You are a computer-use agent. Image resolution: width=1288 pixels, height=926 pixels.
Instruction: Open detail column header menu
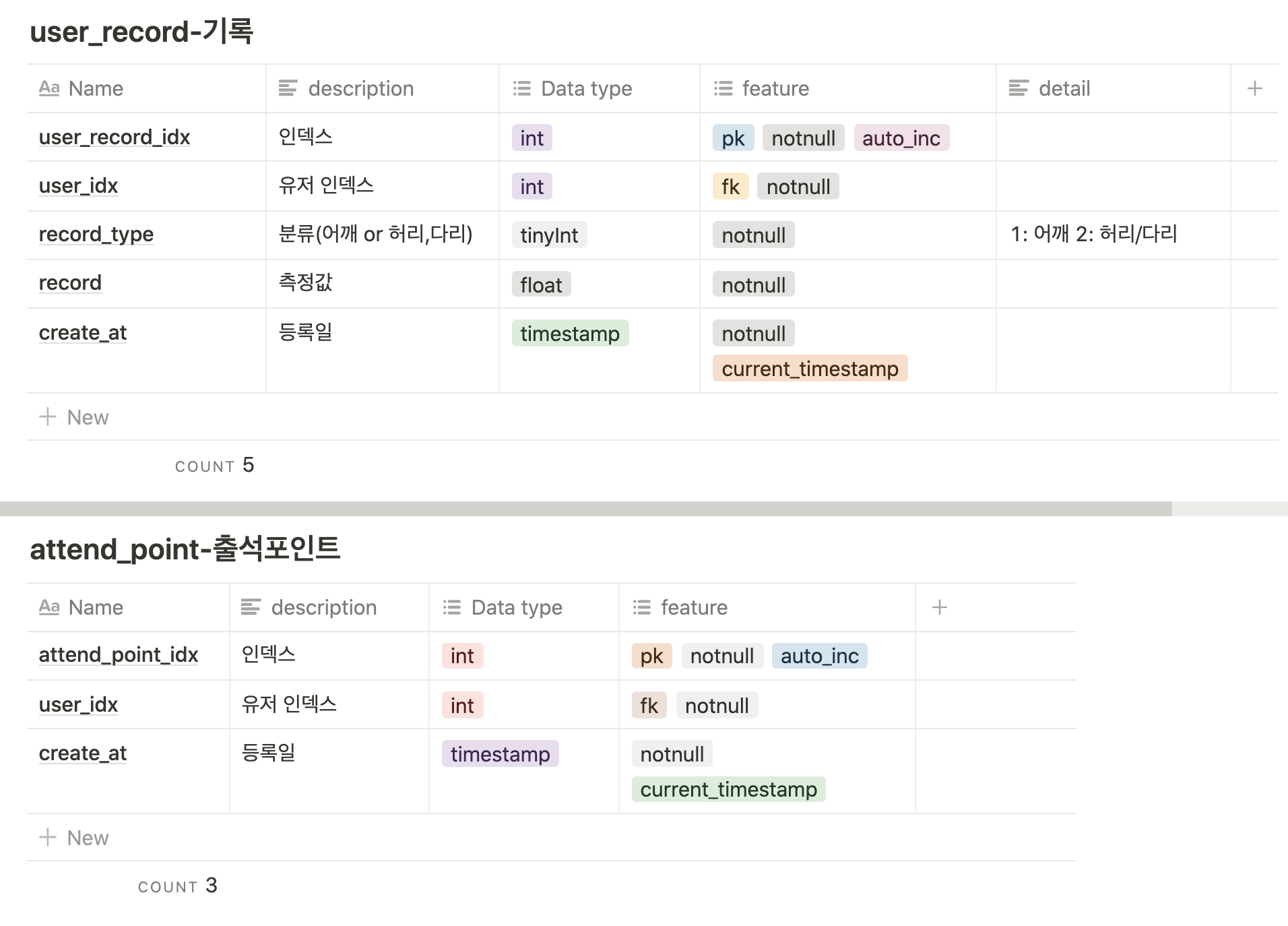tap(1114, 88)
